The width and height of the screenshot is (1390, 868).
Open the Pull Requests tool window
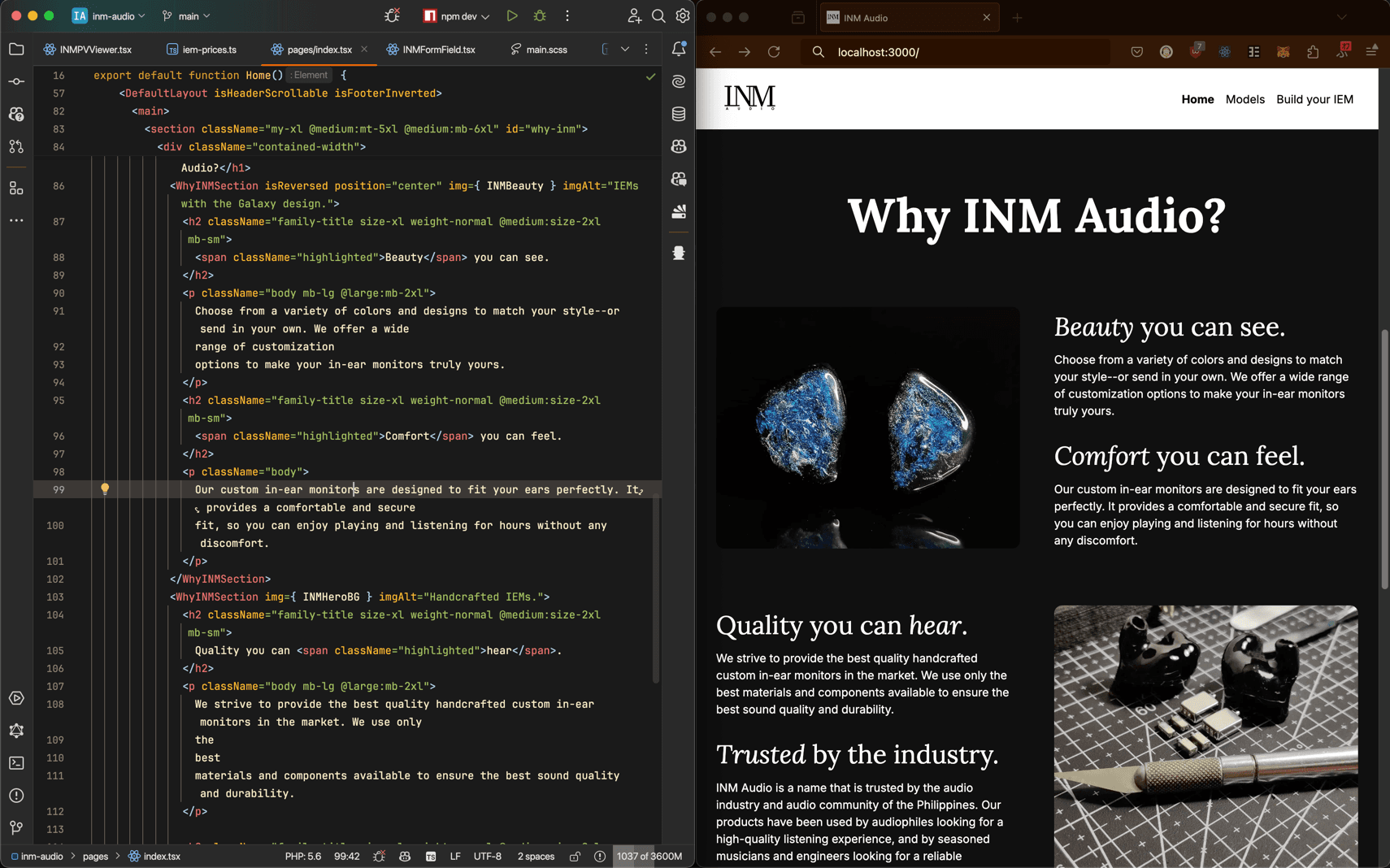coord(16,146)
